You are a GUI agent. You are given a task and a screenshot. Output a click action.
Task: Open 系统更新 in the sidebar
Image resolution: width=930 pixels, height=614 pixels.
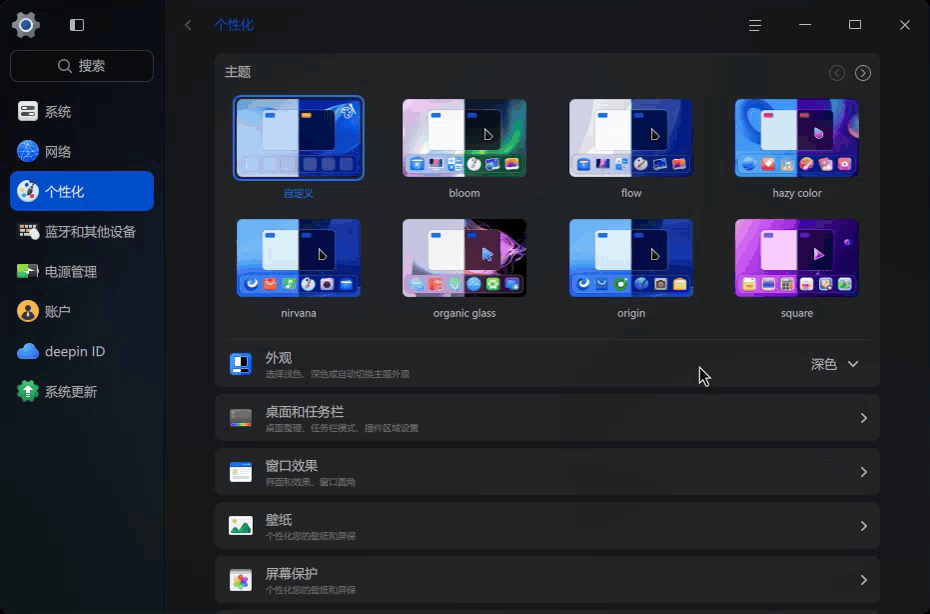82,392
